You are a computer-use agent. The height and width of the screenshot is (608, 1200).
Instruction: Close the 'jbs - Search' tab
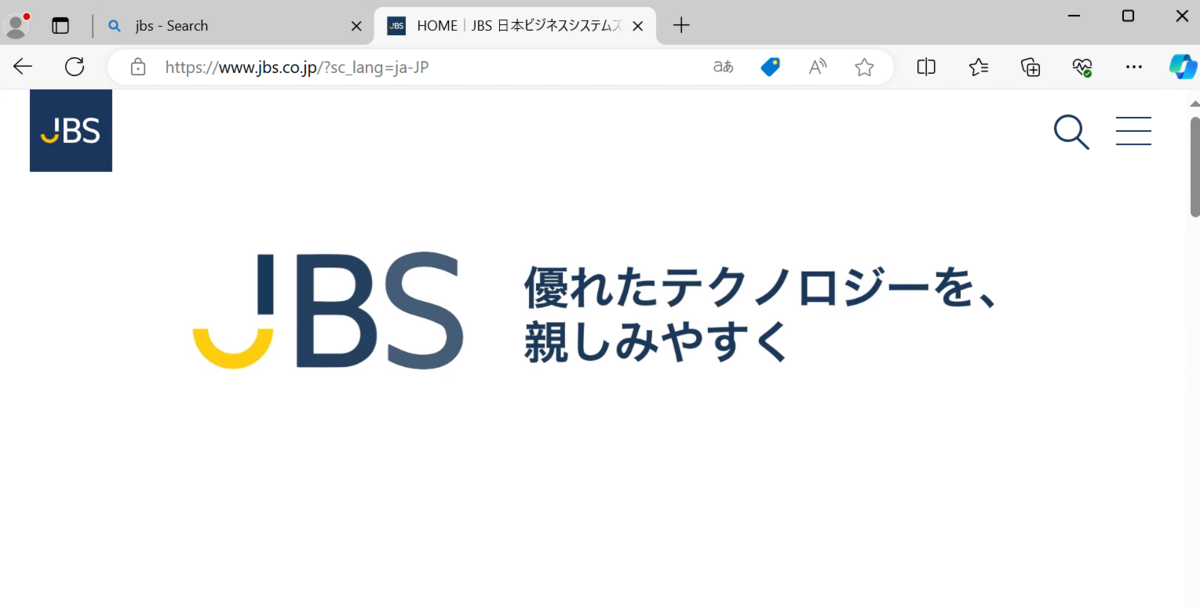[356, 26]
